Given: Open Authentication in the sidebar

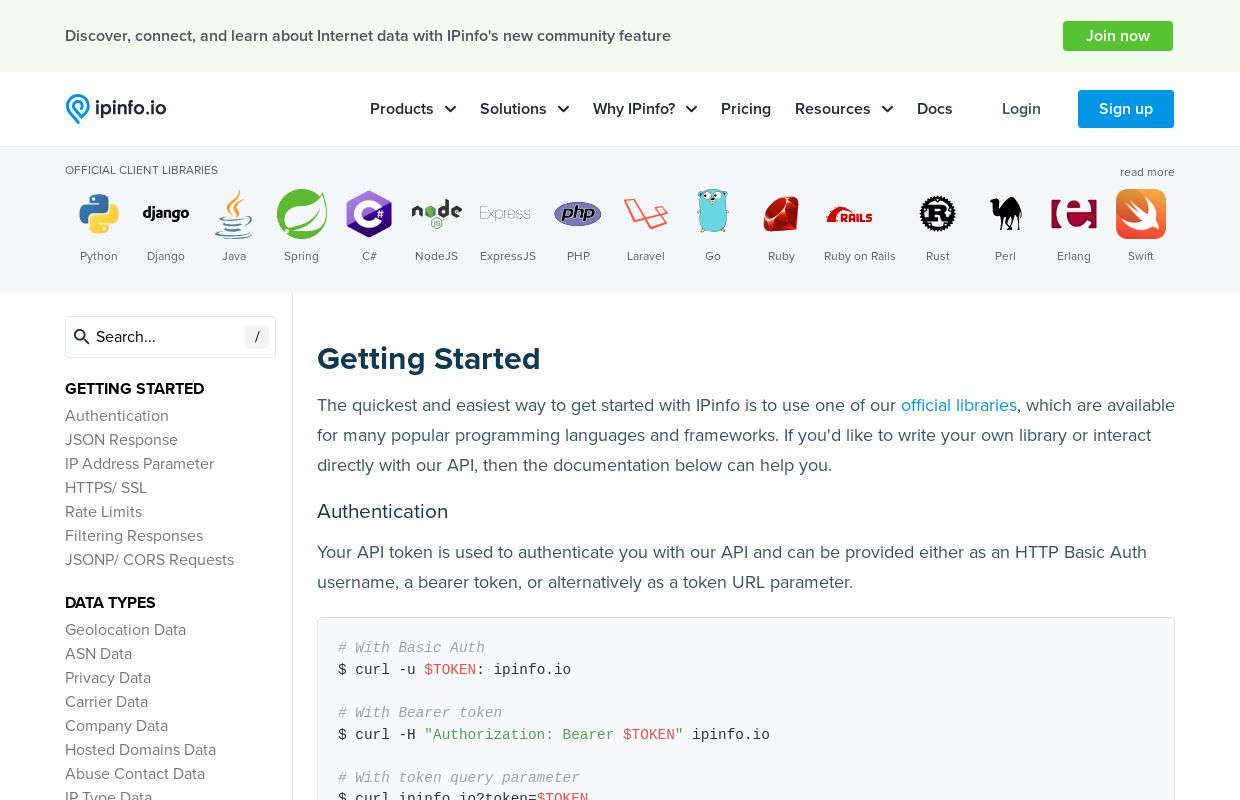Looking at the screenshot, I should pyautogui.click(x=117, y=416).
